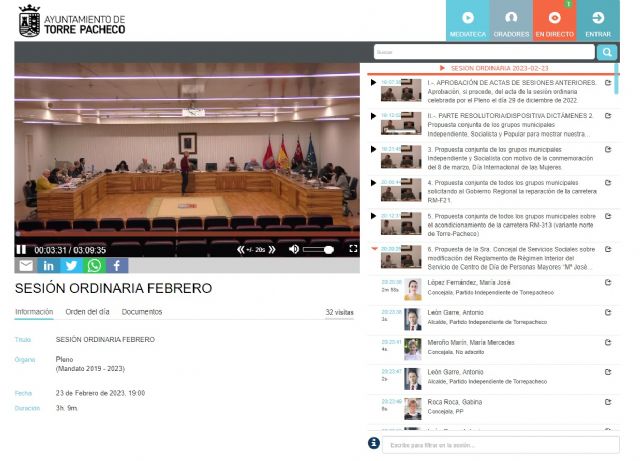Share the session on LinkedIn
This screenshot has height=461, width=640.
48,266
